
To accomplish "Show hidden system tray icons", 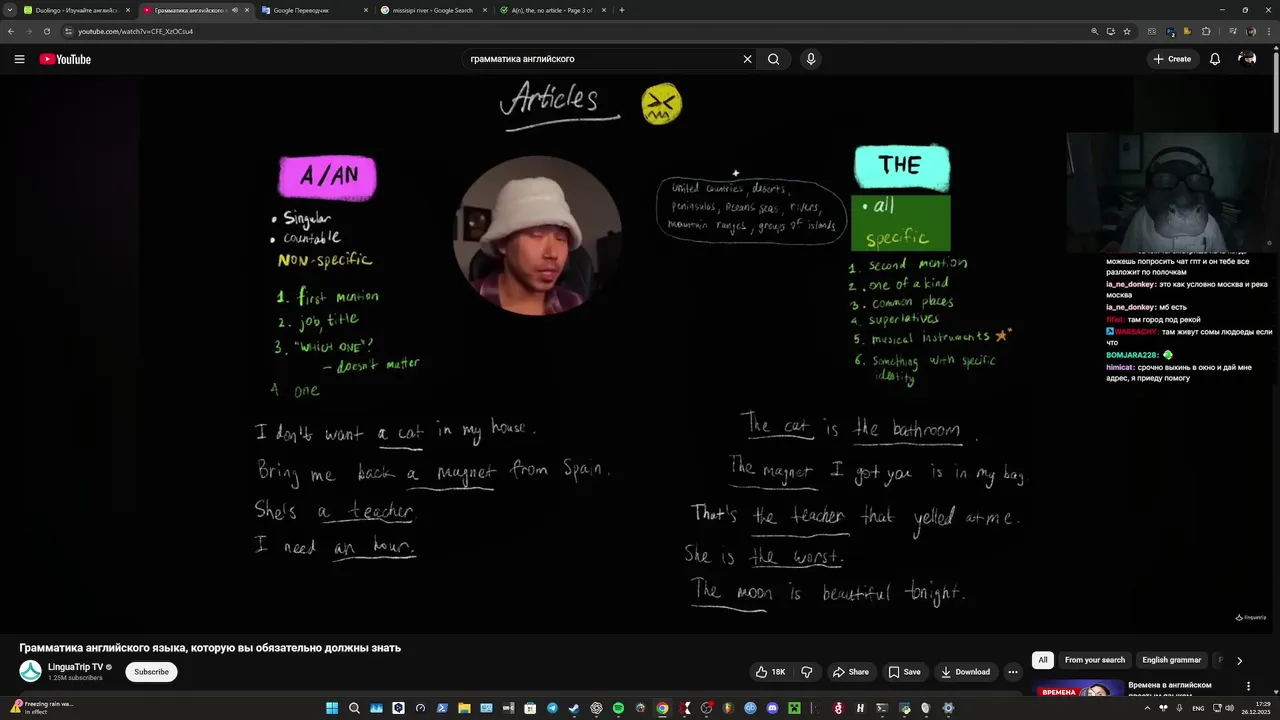I will pos(1147,708).
